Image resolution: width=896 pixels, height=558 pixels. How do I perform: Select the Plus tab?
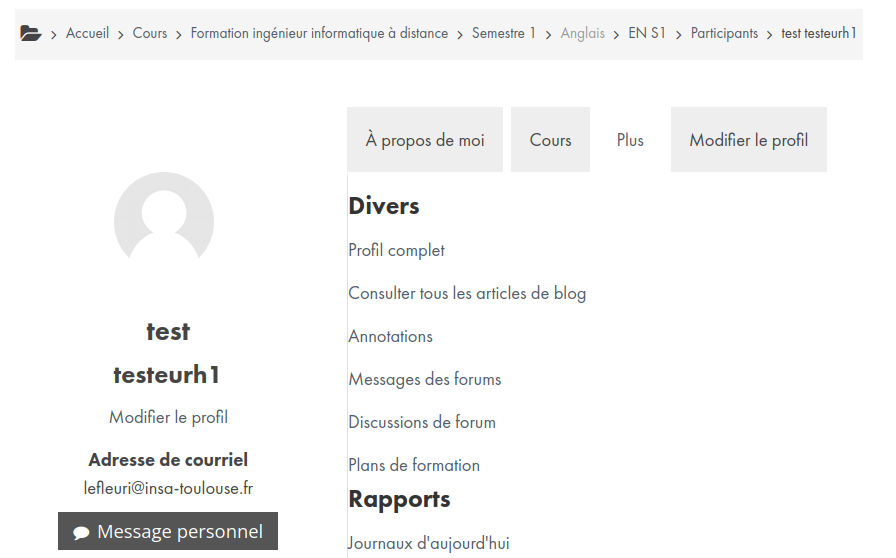(x=630, y=140)
